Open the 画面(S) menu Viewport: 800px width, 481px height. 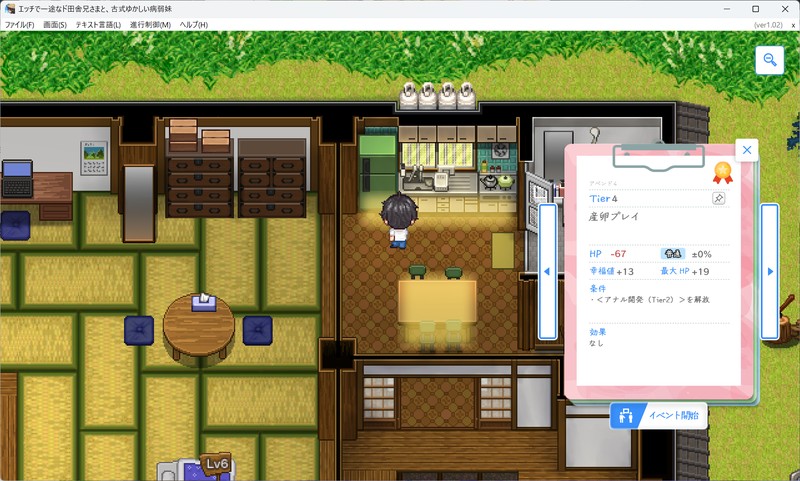click(55, 24)
